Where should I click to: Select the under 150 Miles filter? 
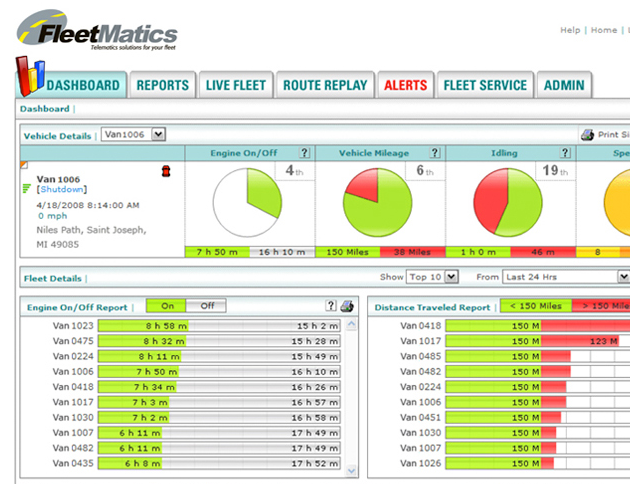[535, 307]
